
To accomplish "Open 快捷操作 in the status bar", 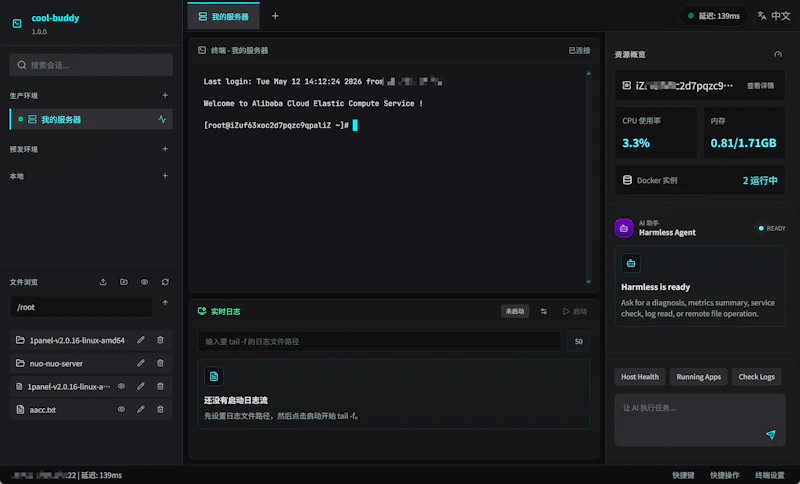I will pyautogui.click(x=724, y=475).
